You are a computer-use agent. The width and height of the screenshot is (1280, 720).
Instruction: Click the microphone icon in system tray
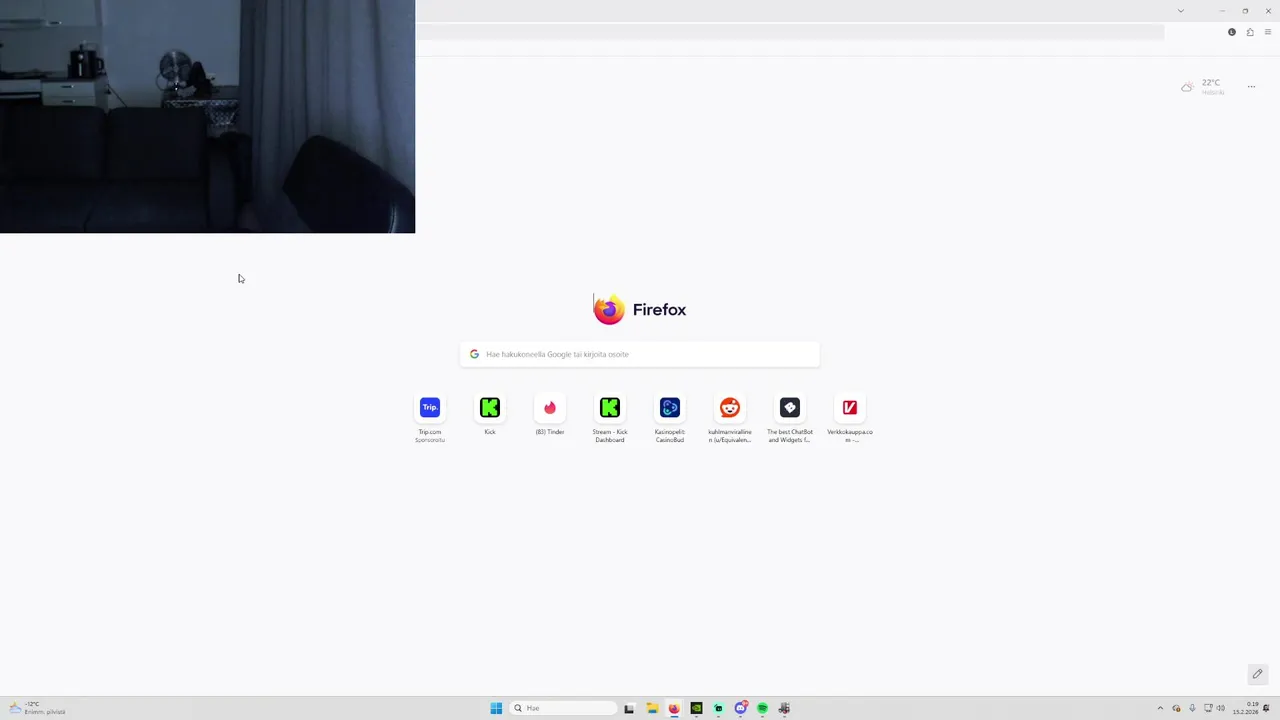1192,708
